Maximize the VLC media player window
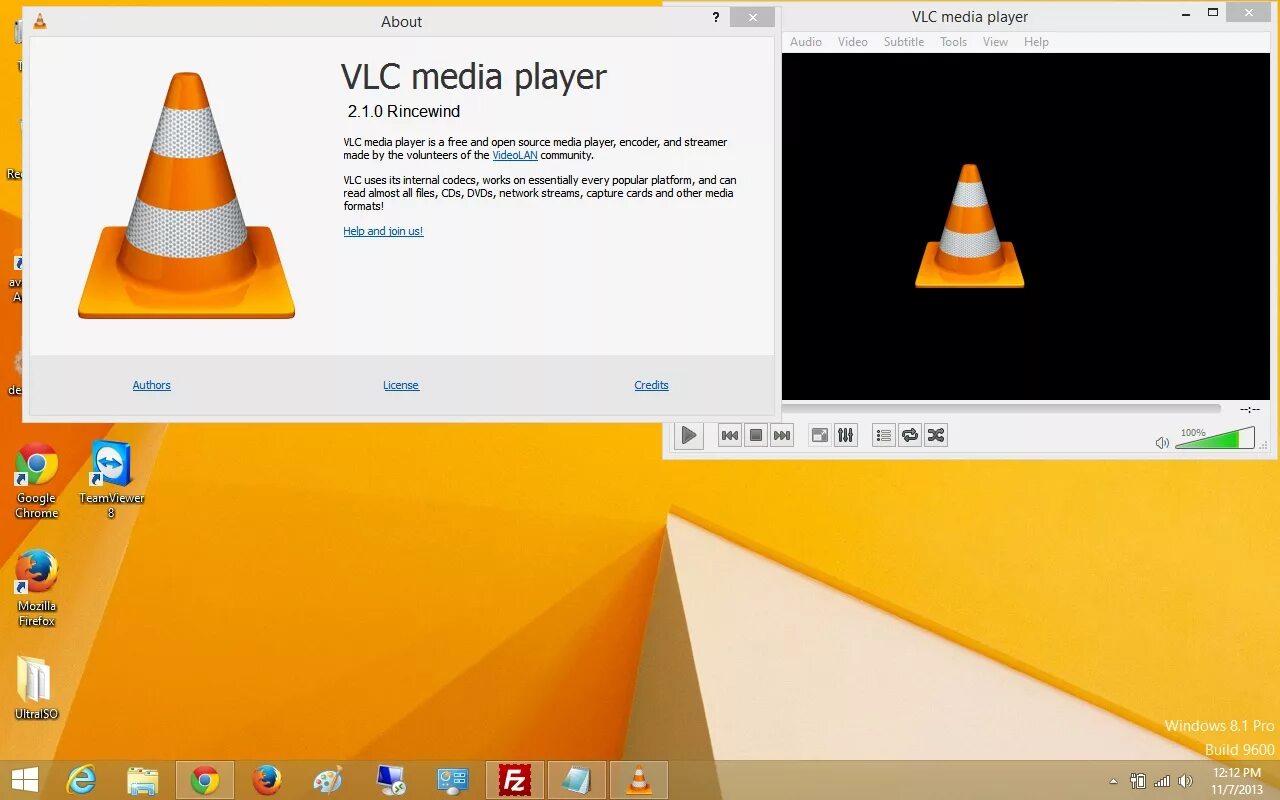Viewport: 1280px width, 800px height. point(1213,13)
